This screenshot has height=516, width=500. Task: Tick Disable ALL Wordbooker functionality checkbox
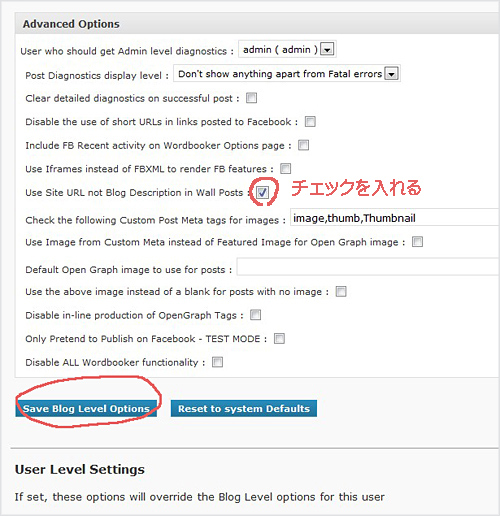coord(217,362)
